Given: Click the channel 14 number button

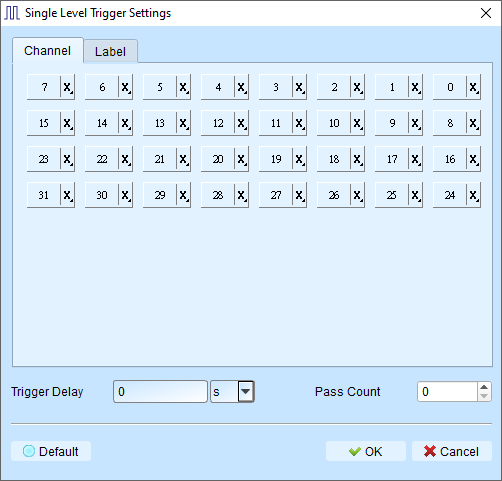Looking at the screenshot, I should pos(102,123).
